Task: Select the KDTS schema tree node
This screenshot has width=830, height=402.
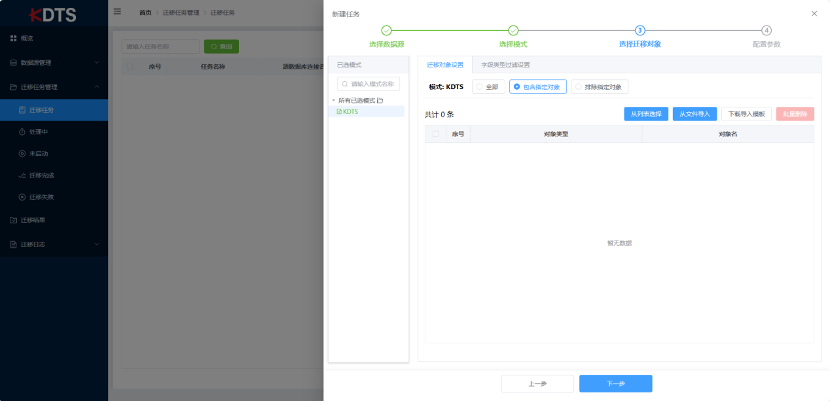Action: coord(366,111)
